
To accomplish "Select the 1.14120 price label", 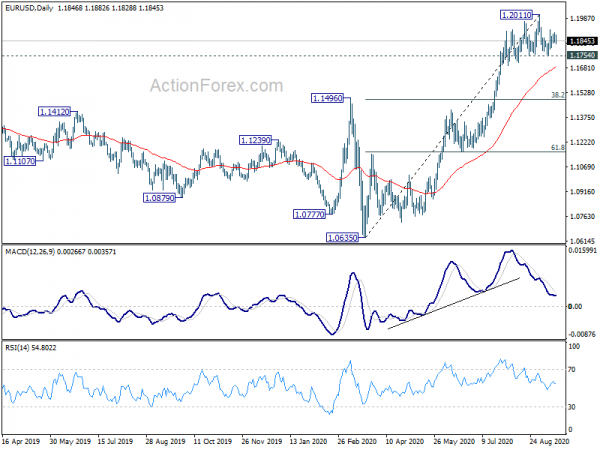I will click(55, 112).
